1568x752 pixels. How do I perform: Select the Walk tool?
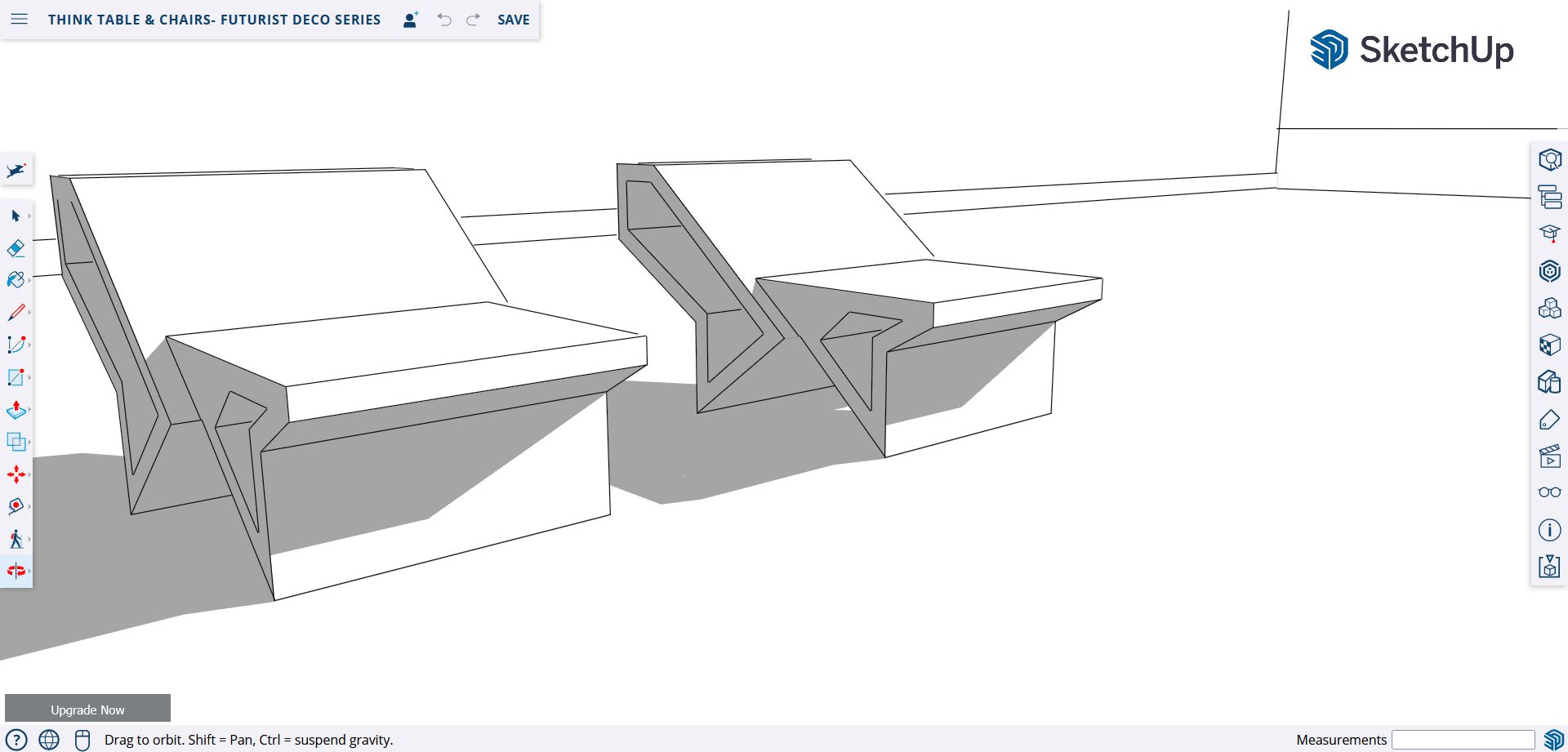[x=16, y=539]
